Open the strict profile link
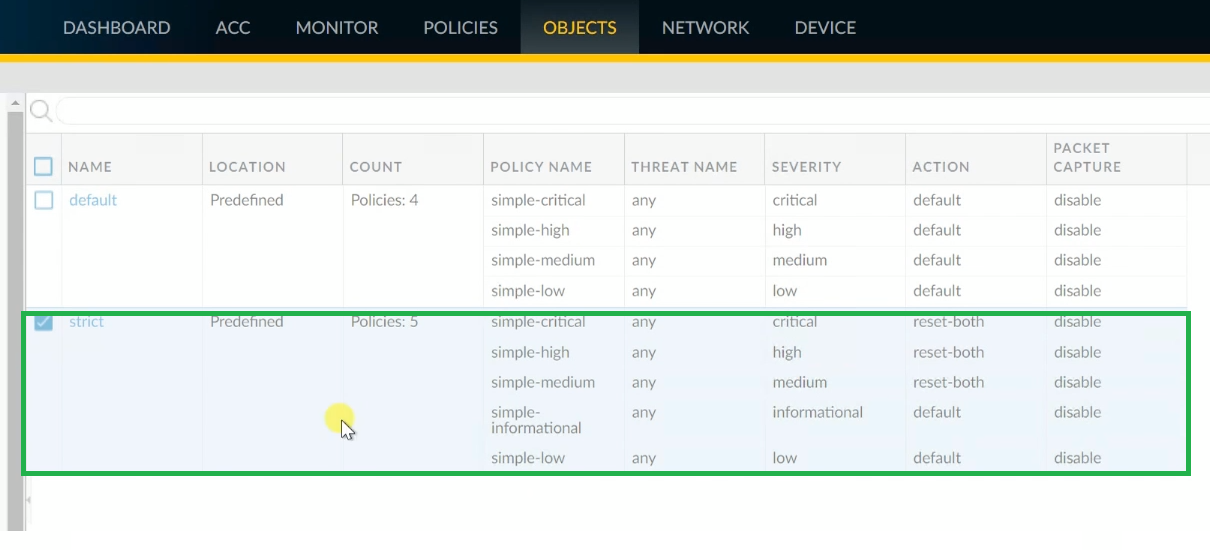Viewport: 1210px width, 550px height. pos(86,322)
